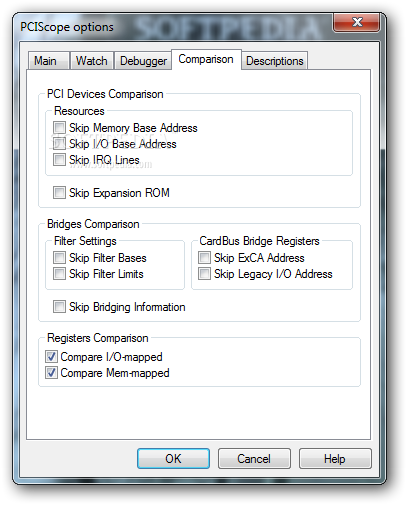Open Help for PCIScope options

pos(335,459)
